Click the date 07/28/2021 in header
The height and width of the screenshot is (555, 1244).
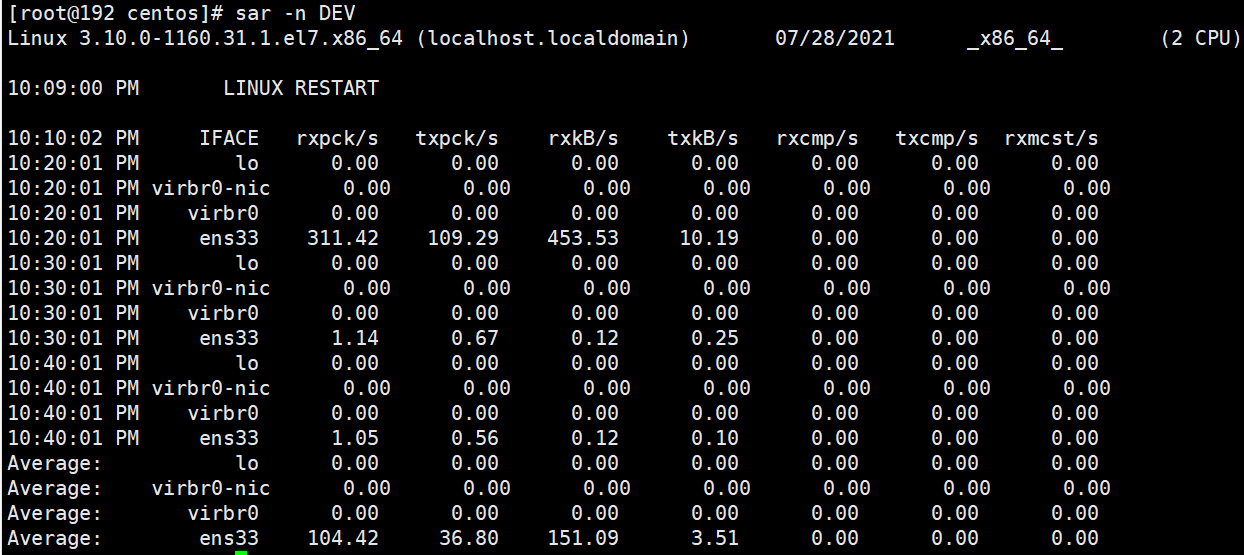835,39
